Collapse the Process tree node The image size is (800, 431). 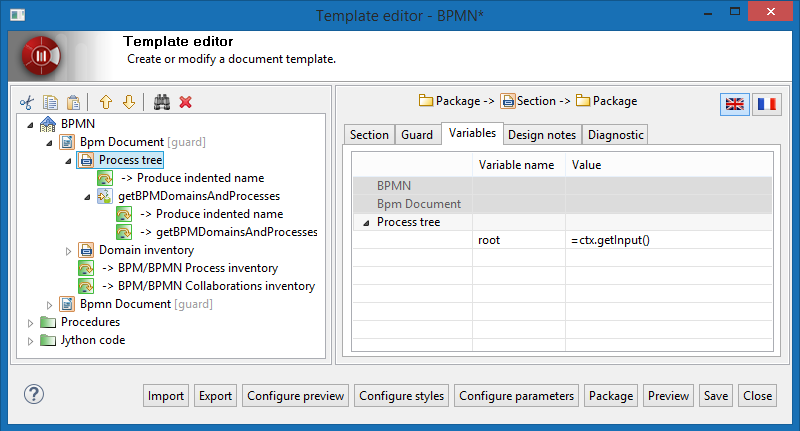[68, 161]
